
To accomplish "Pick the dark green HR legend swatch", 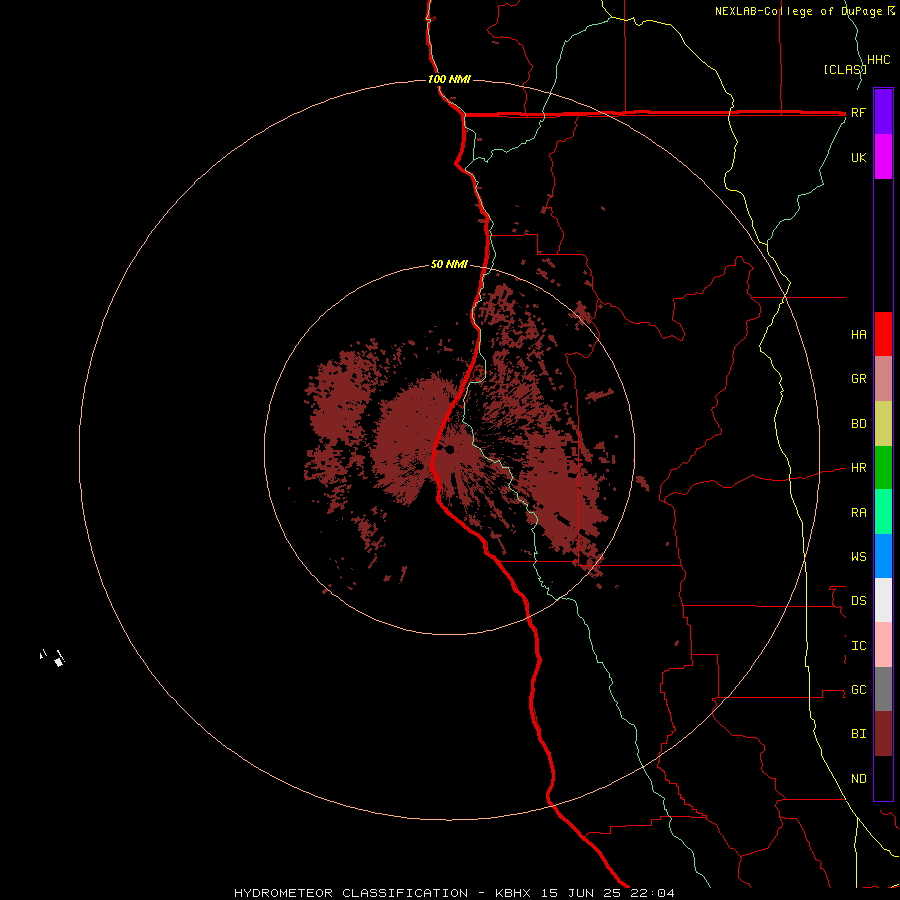I will click(x=883, y=468).
